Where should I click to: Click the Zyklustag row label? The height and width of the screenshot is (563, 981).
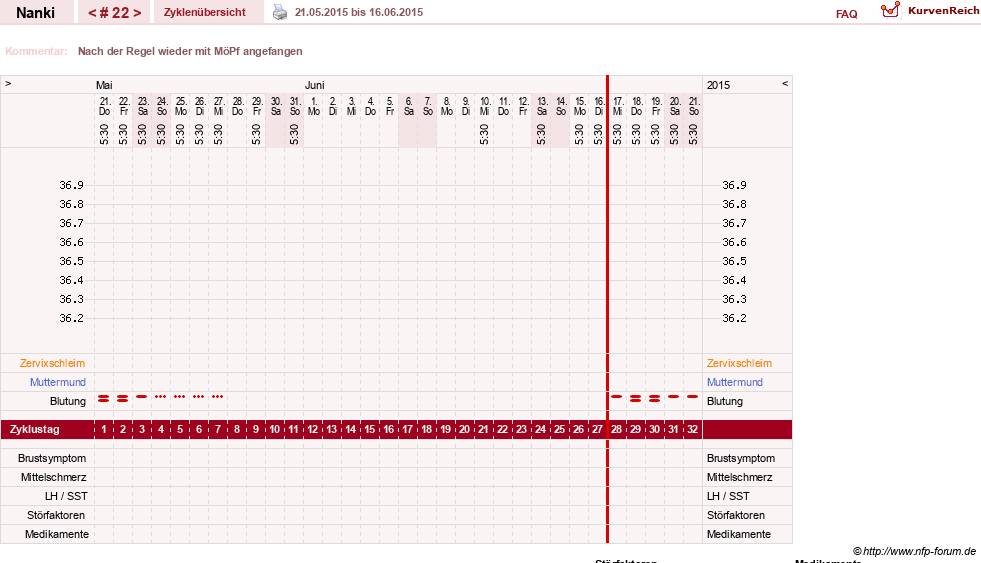click(x=34, y=429)
